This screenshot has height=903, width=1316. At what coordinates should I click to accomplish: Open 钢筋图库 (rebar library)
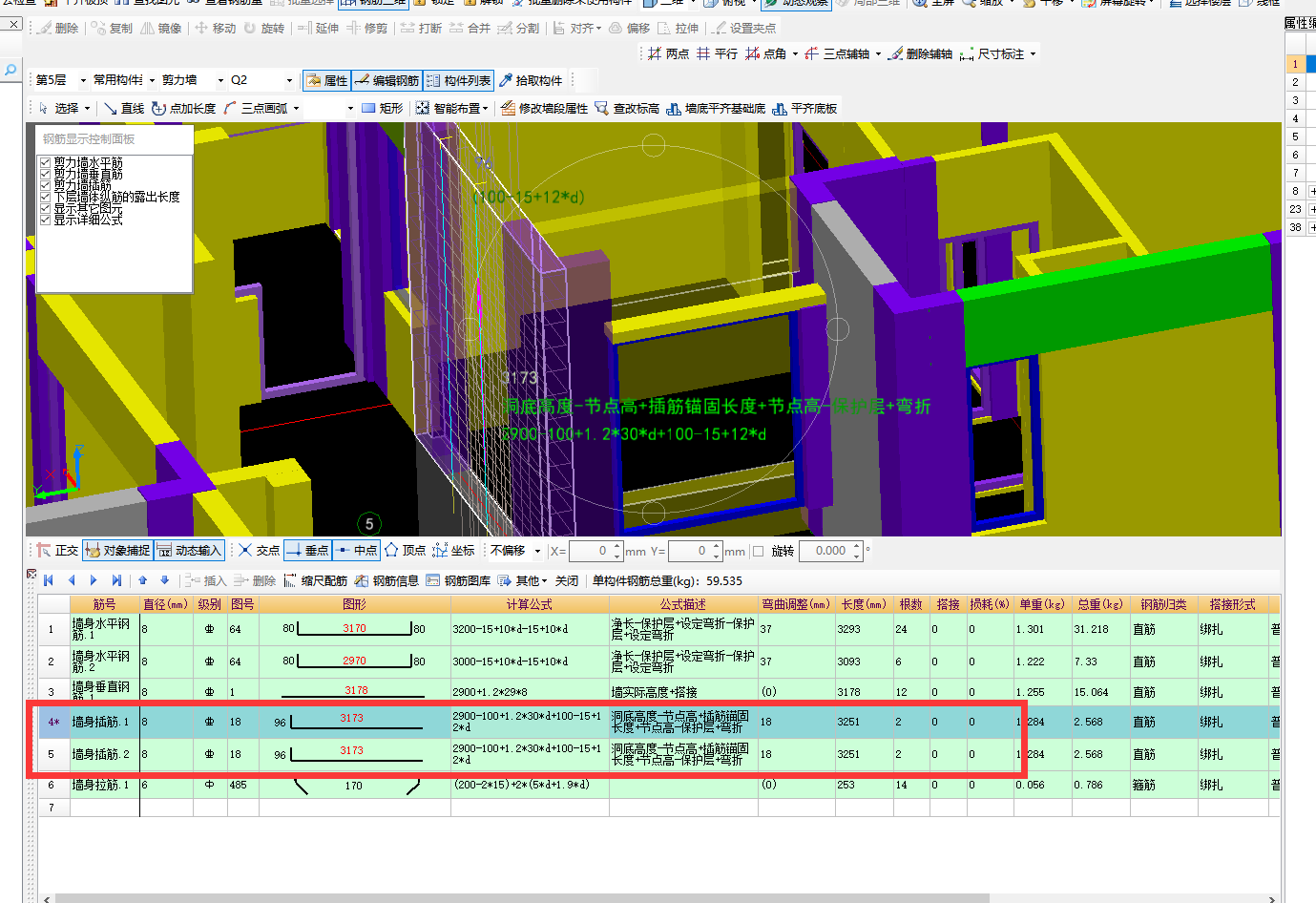(458, 580)
